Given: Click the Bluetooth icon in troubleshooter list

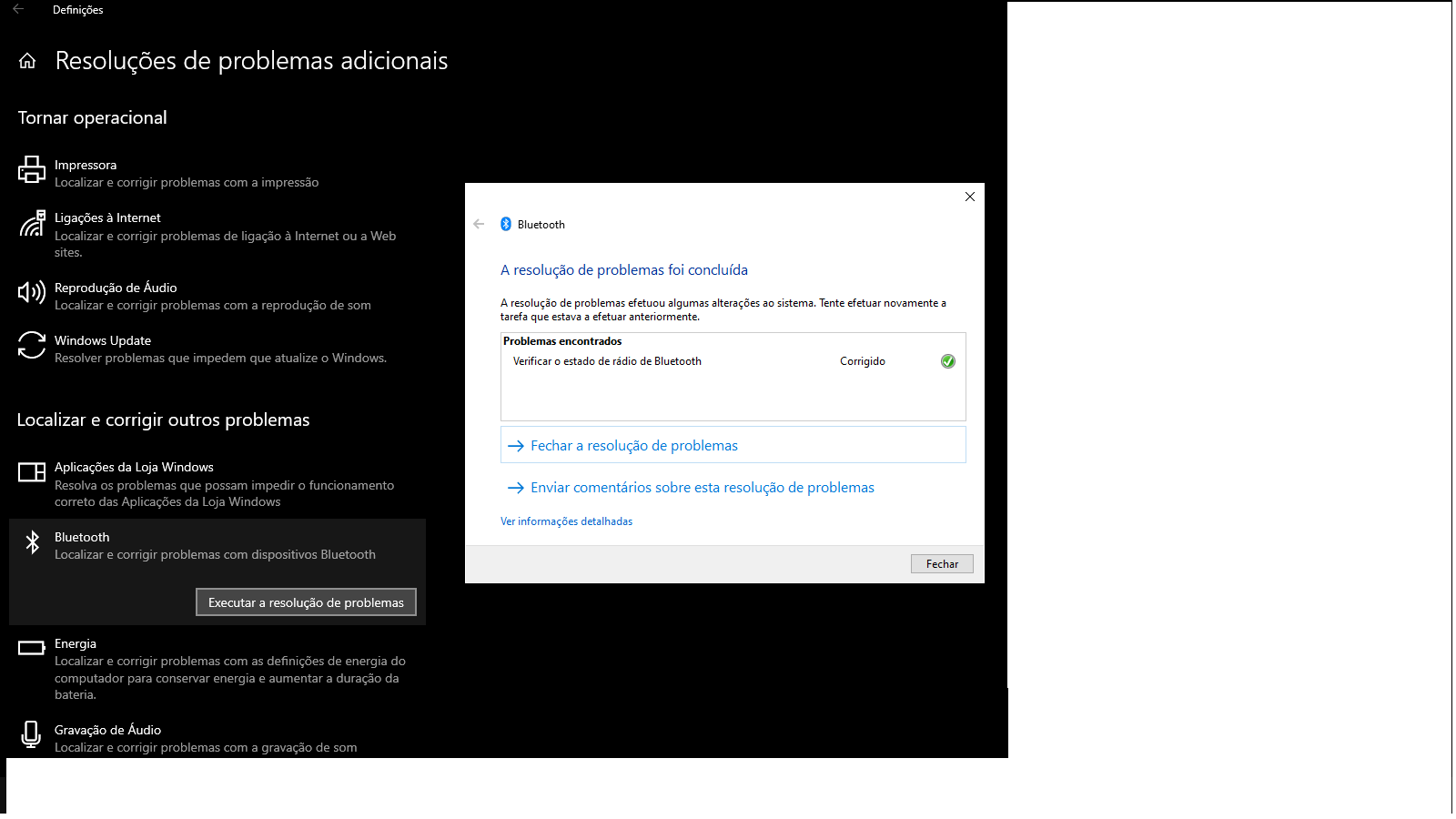Looking at the screenshot, I should tap(32, 542).
